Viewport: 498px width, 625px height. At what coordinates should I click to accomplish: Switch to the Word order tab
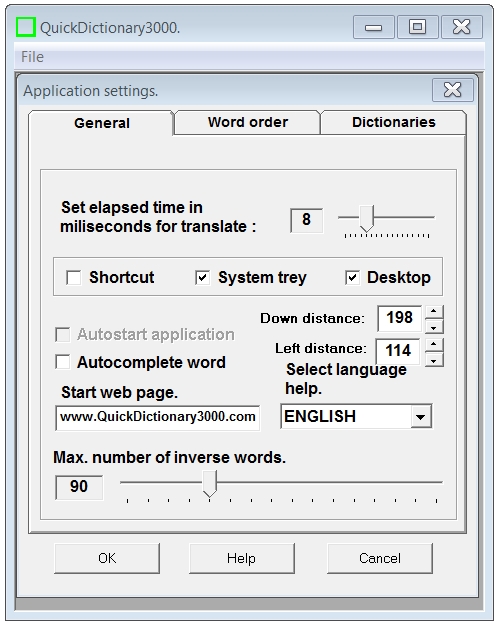point(248,122)
